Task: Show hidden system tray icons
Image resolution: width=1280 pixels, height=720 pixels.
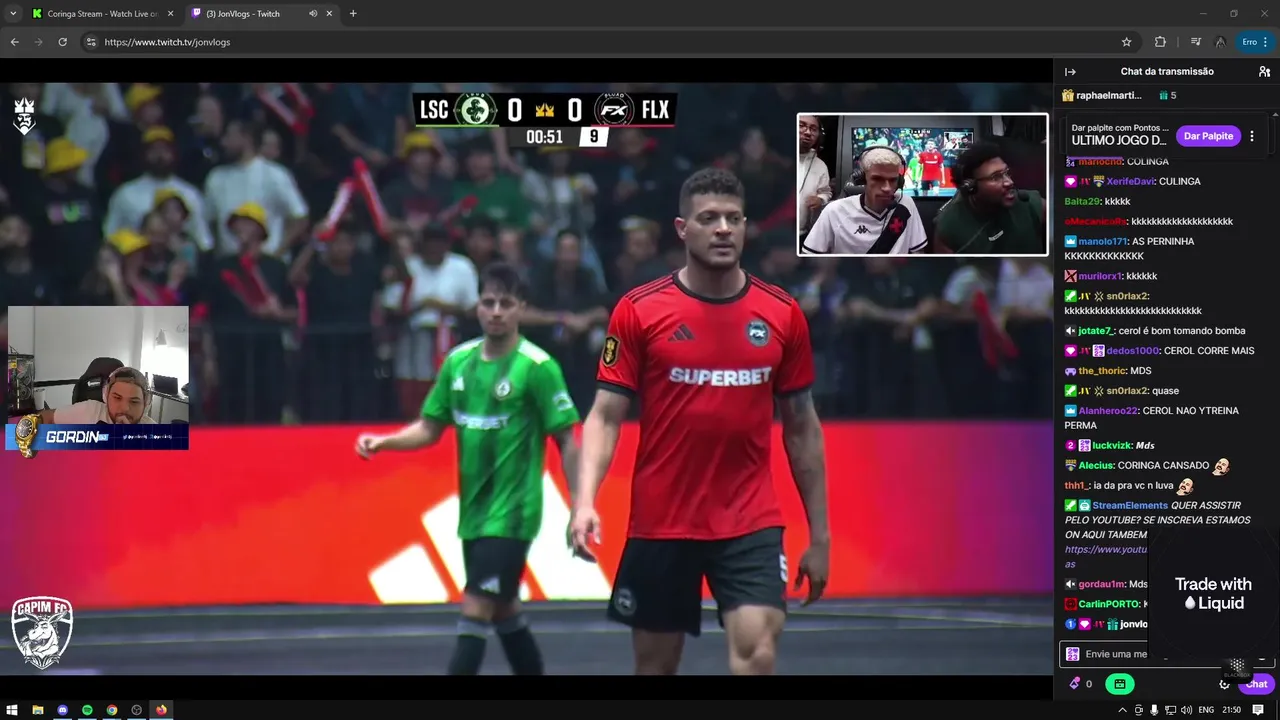Action: click(1122, 710)
